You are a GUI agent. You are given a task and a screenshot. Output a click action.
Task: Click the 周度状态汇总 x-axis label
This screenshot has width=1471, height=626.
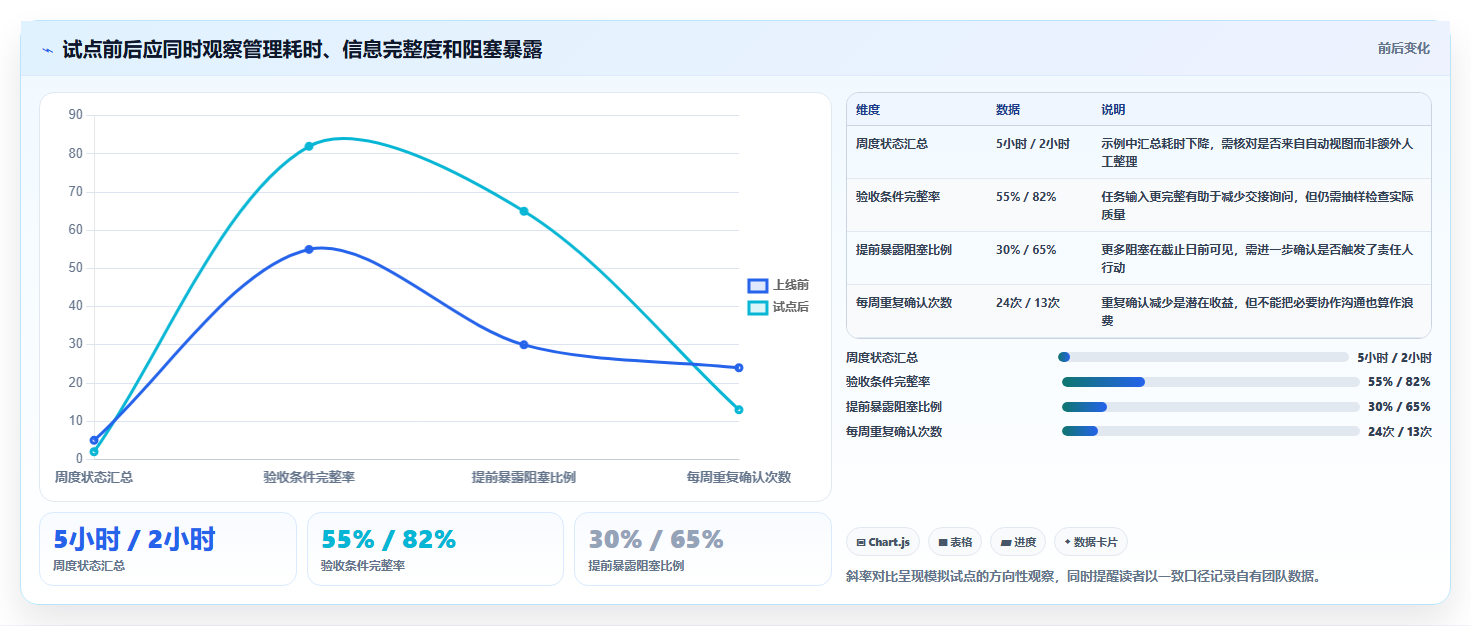pos(94,477)
